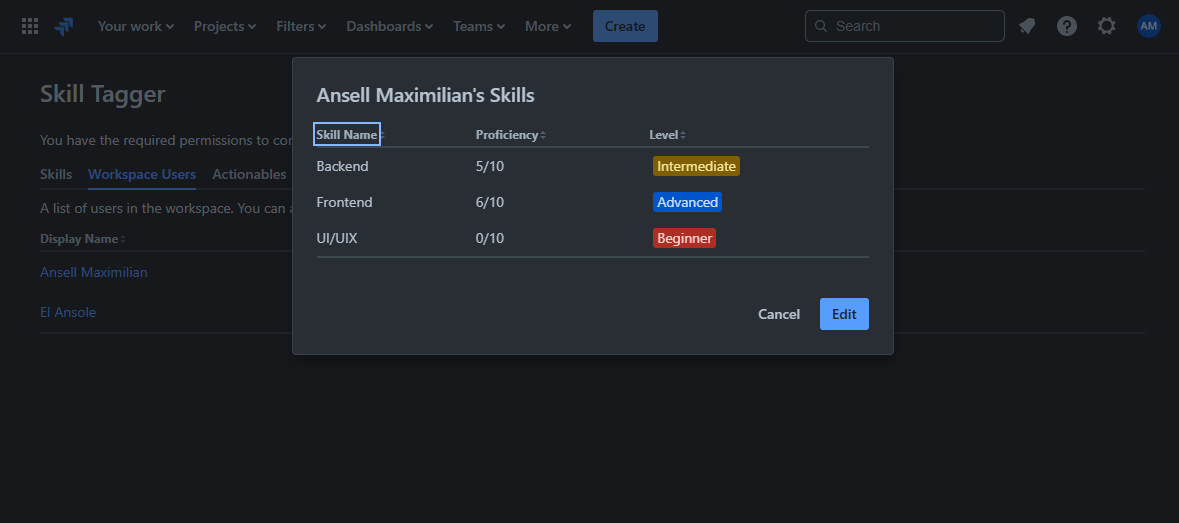Click Cancel in the skills dialog

point(779,314)
